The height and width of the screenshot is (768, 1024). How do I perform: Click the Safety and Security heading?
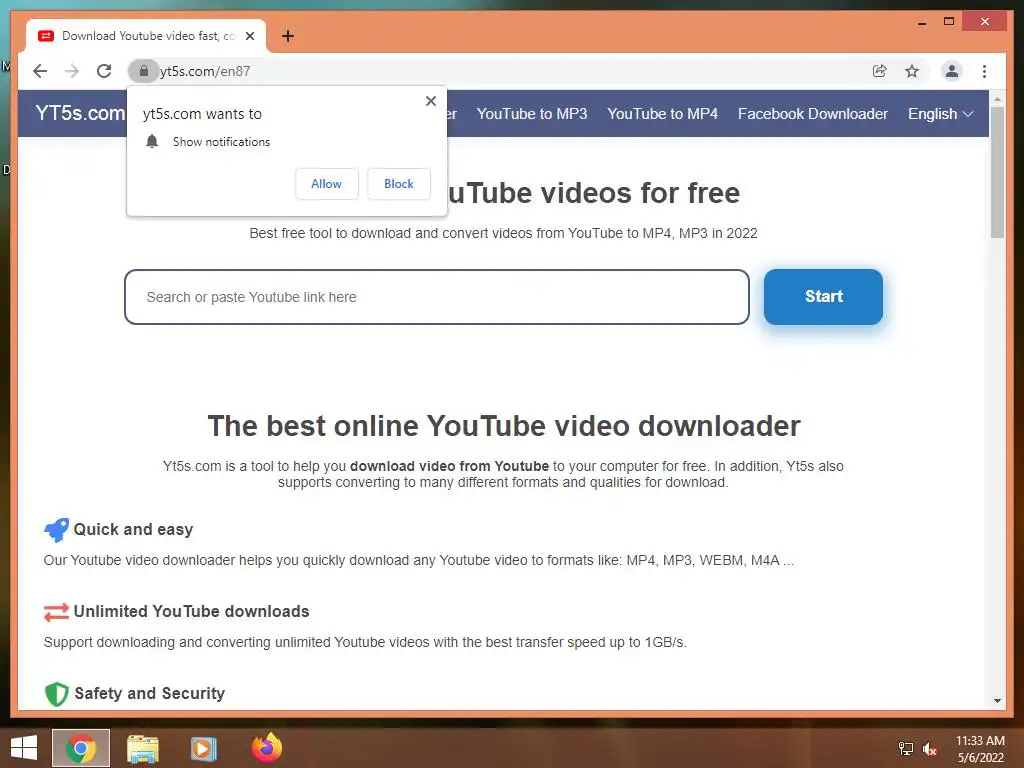(150, 693)
